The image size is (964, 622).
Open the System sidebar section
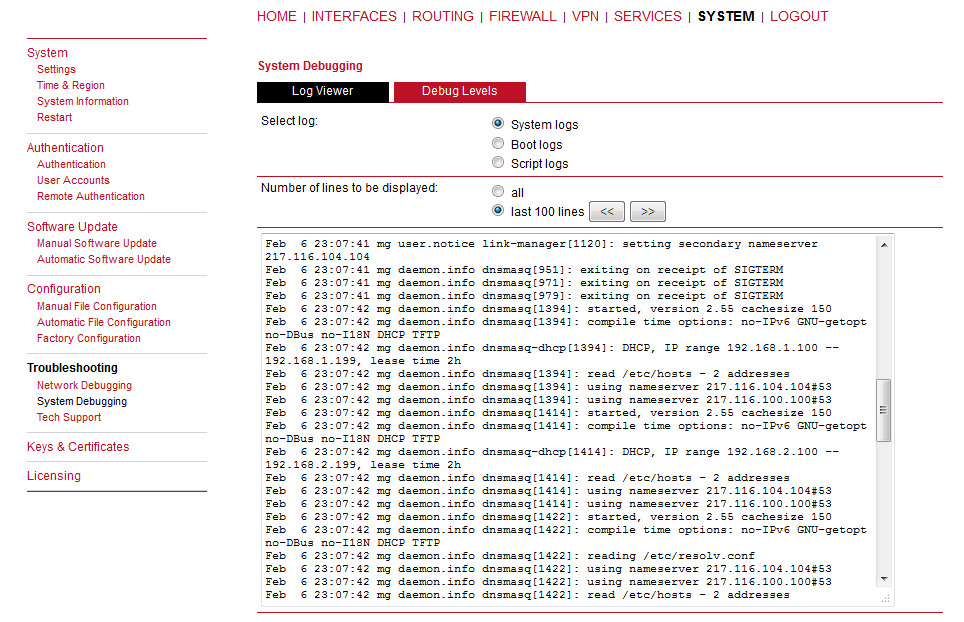(47, 53)
